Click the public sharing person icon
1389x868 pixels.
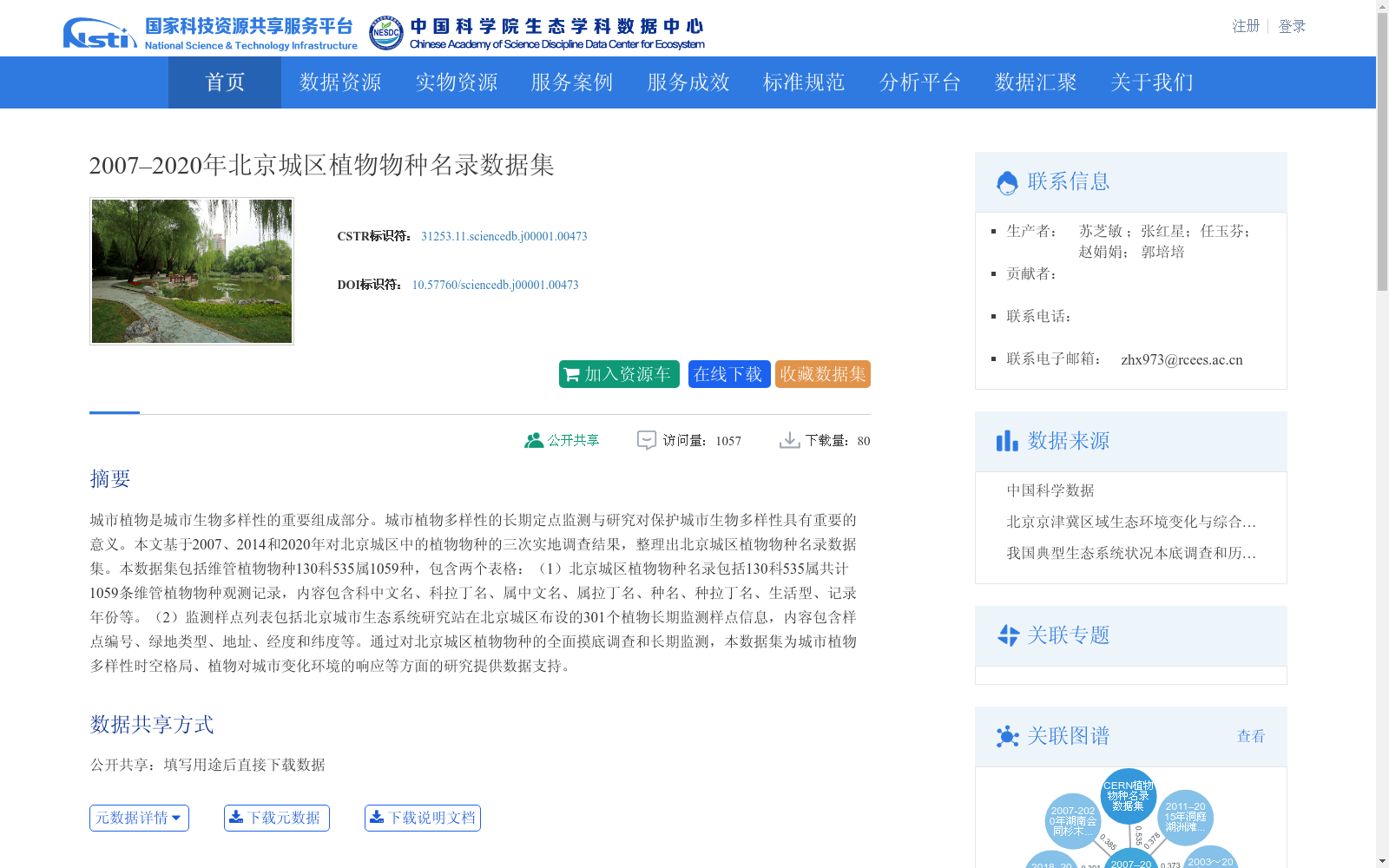pos(533,440)
